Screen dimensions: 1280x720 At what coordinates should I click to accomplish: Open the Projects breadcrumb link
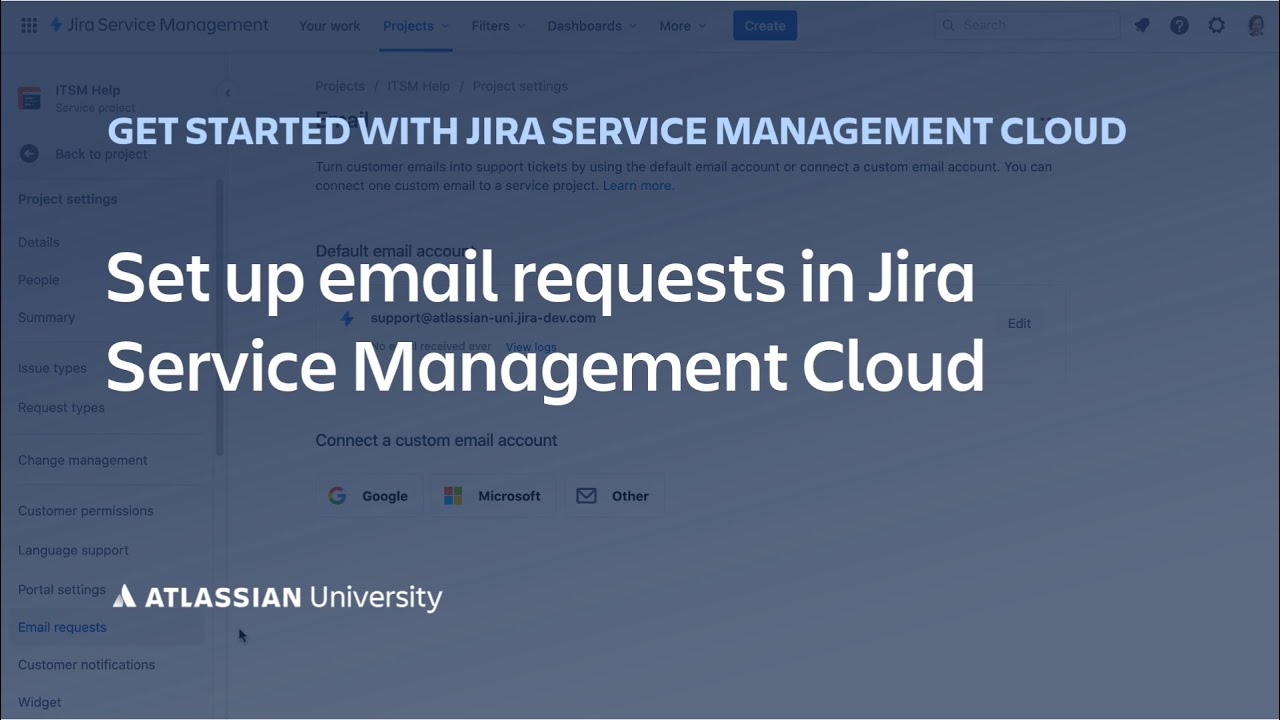click(340, 86)
